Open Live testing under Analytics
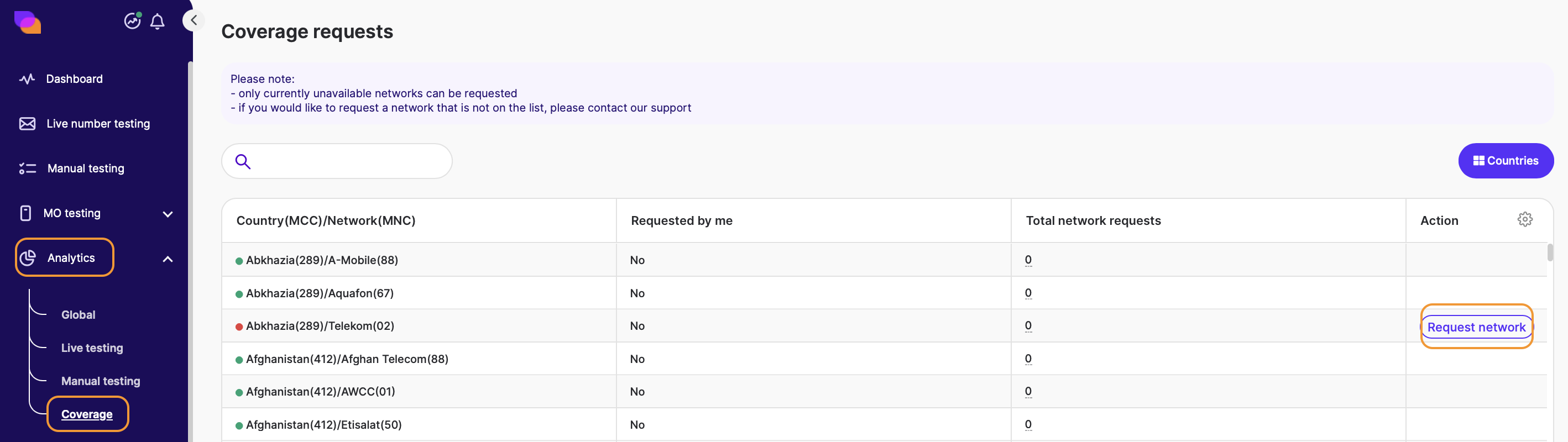Screen dimensions: 1568x442 click(92, 348)
